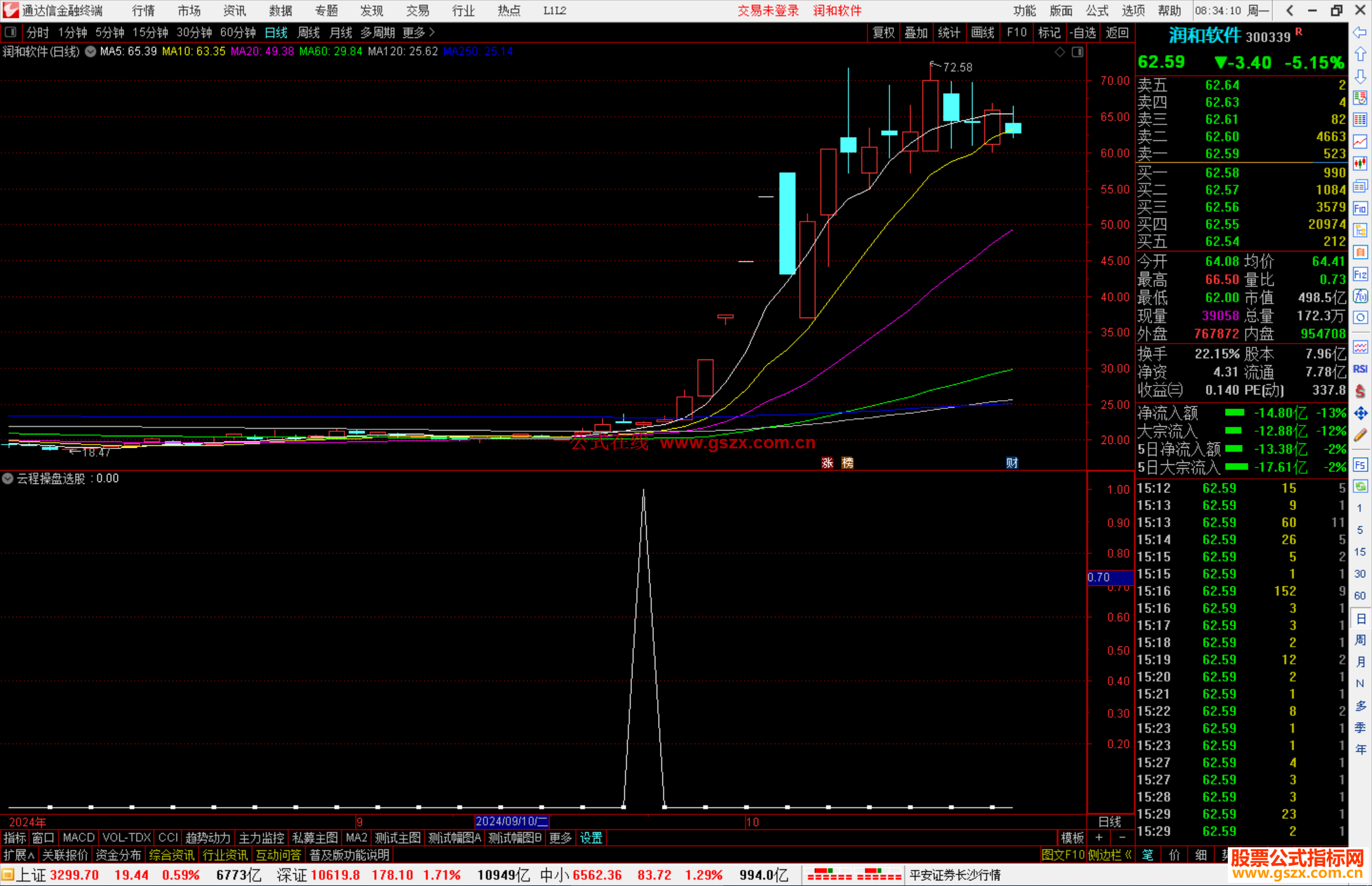Open the f(x) formula manager icon
Viewport: 1372px width, 886px height.
(1360, 296)
